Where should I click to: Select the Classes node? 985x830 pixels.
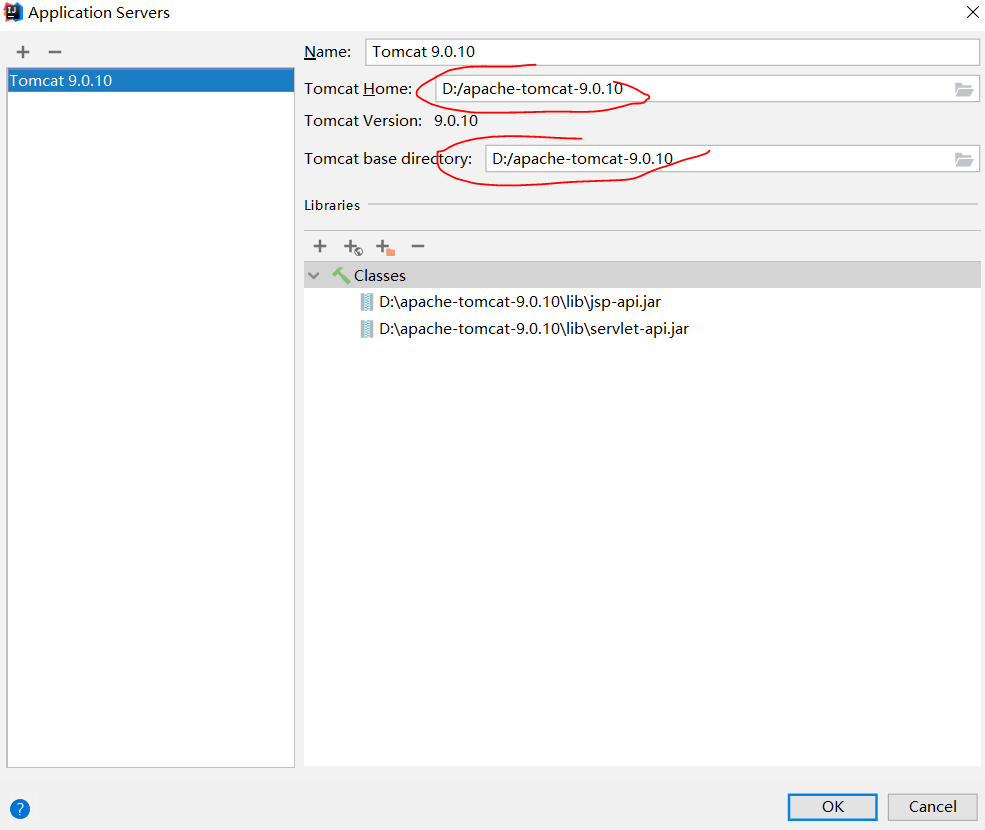pyautogui.click(x=642, y=275)
